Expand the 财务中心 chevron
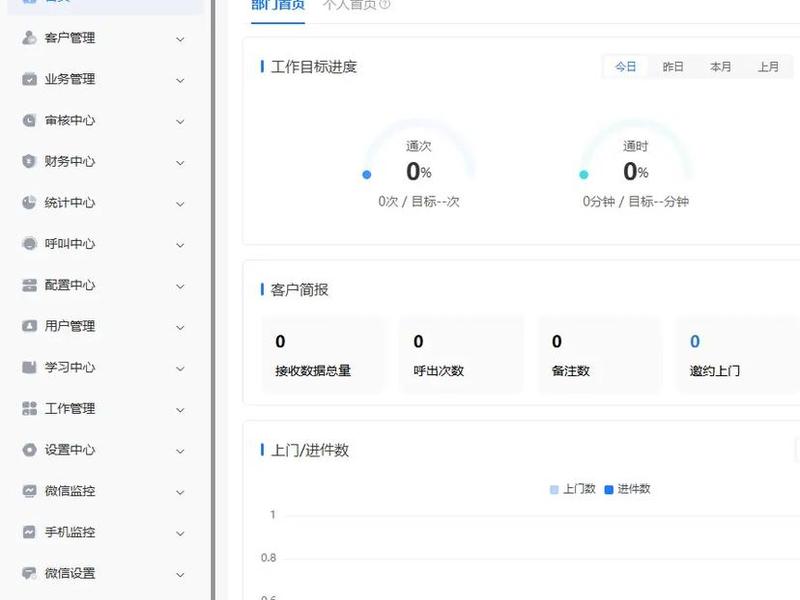The width and height of the screenshot is (800, 600). [x=180, y=163]
